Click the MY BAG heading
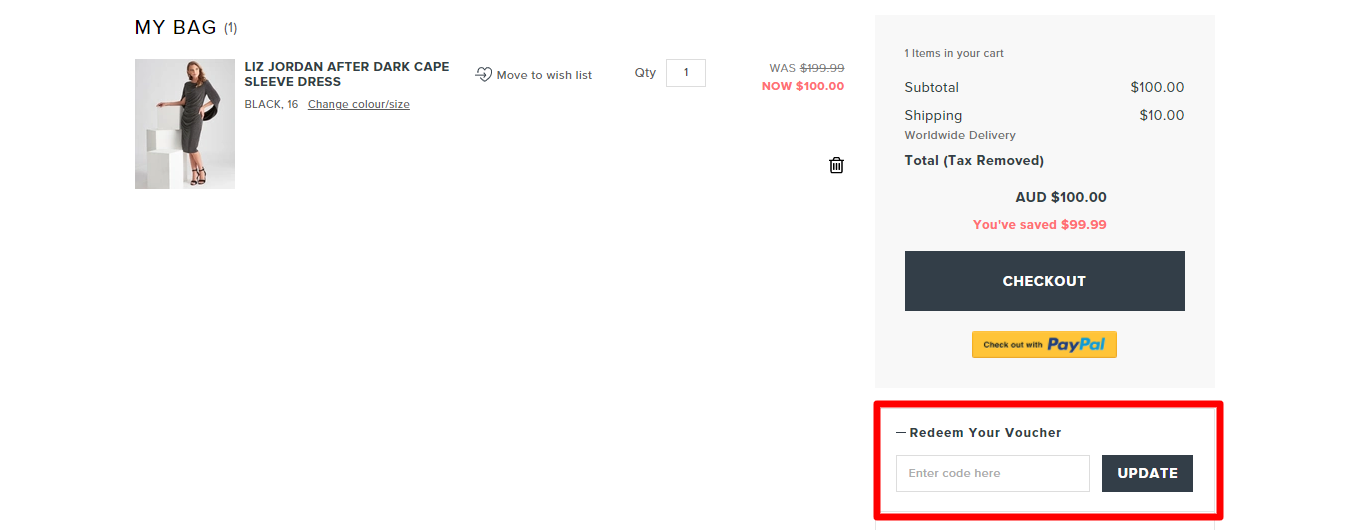 pos(176,27)
